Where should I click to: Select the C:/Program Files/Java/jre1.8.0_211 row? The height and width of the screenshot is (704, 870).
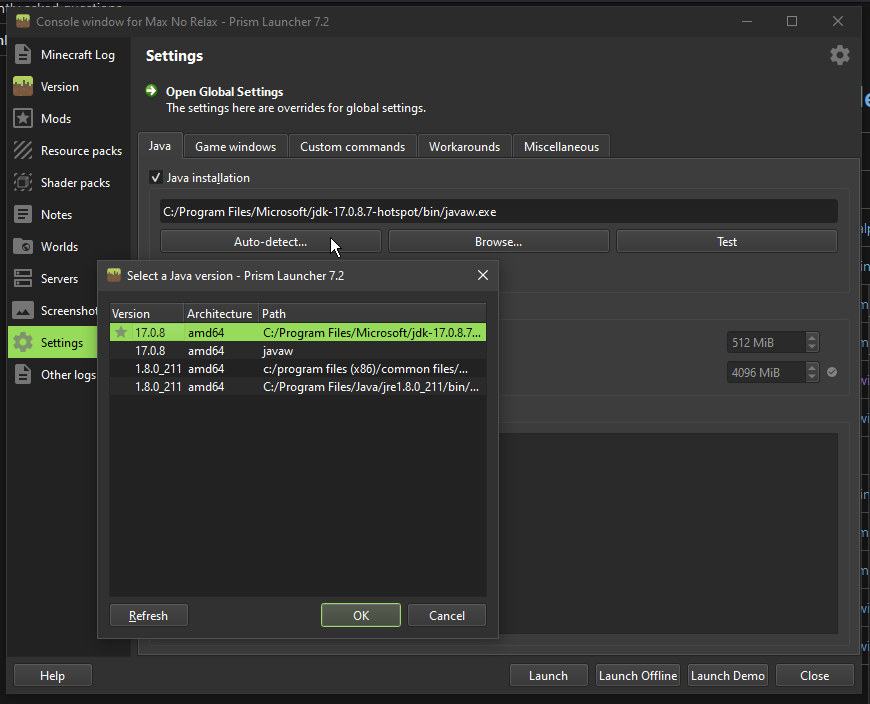point(298,387)
